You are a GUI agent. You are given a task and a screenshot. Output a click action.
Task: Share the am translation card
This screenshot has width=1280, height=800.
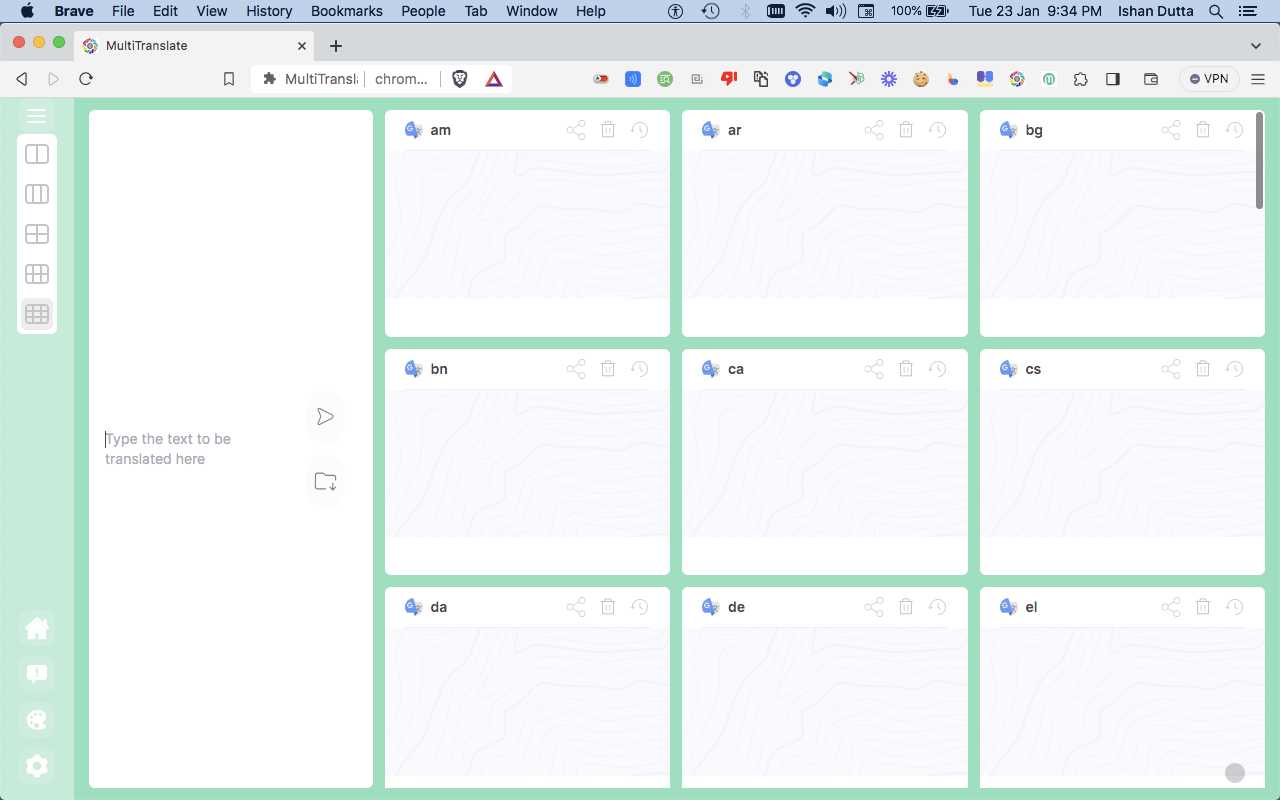point(576,129)
